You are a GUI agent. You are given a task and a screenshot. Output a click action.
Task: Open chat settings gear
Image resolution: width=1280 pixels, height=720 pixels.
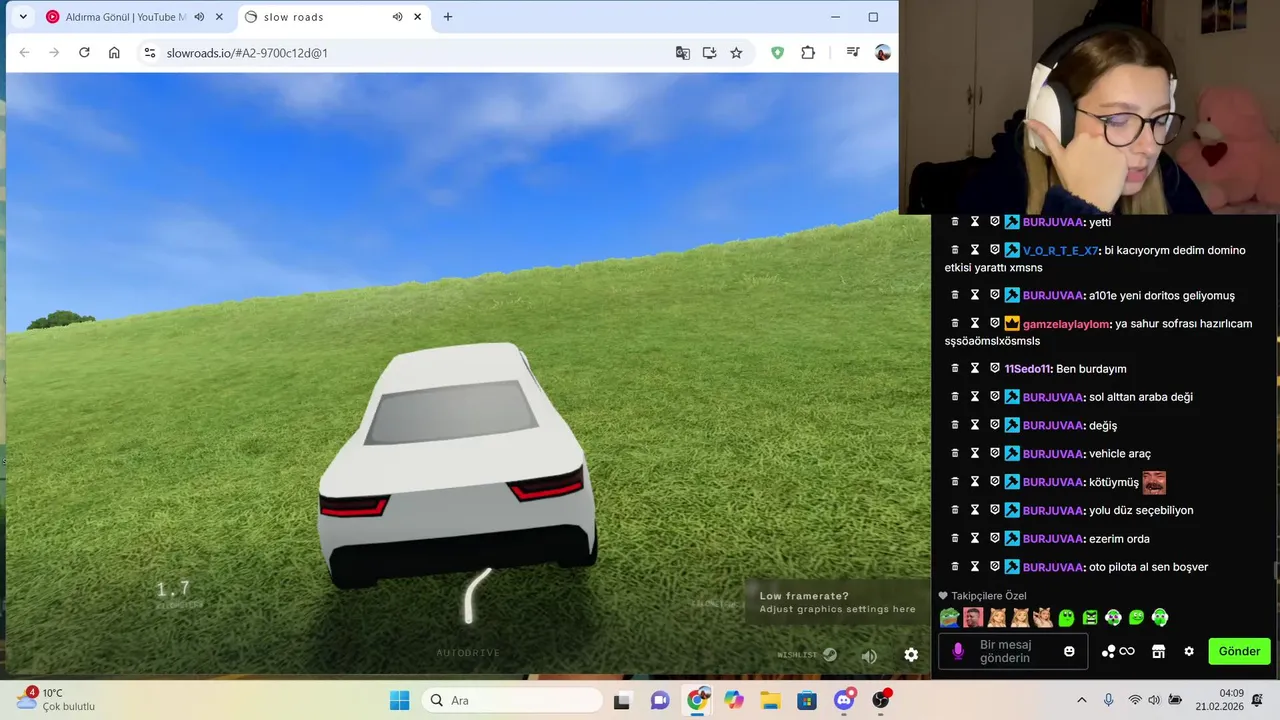click(x=1189, y=651)
